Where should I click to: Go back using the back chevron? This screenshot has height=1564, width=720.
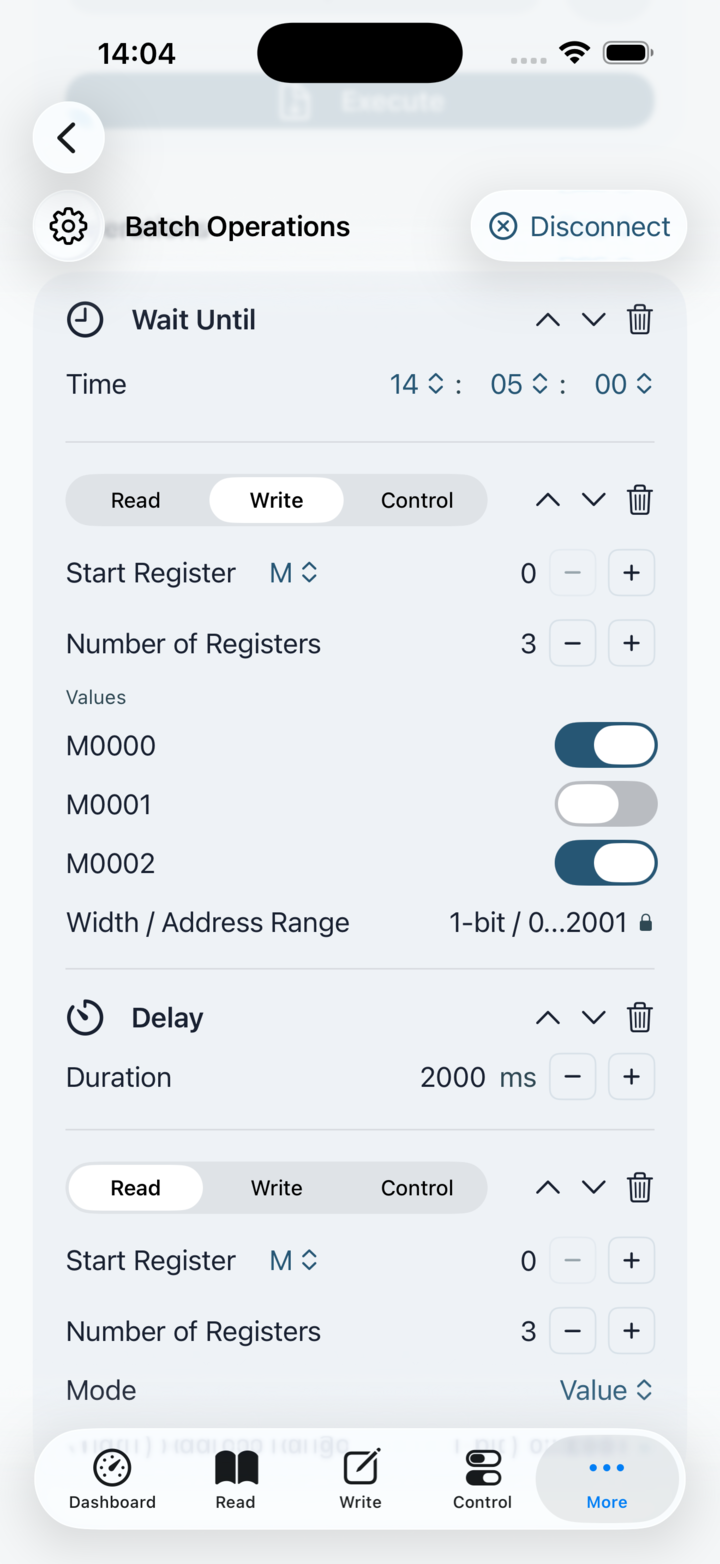(68, 138)
